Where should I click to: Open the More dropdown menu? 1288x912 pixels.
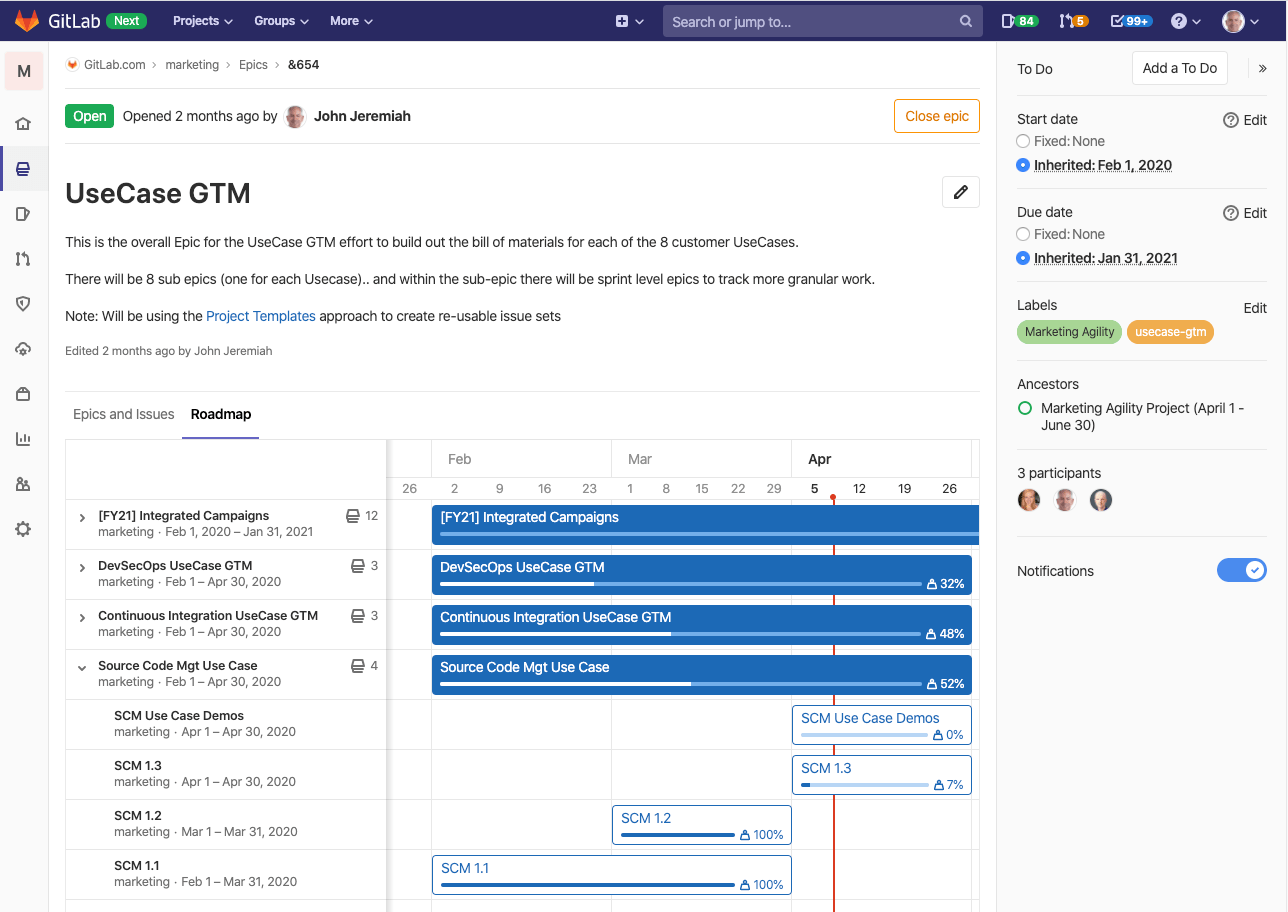351,21
